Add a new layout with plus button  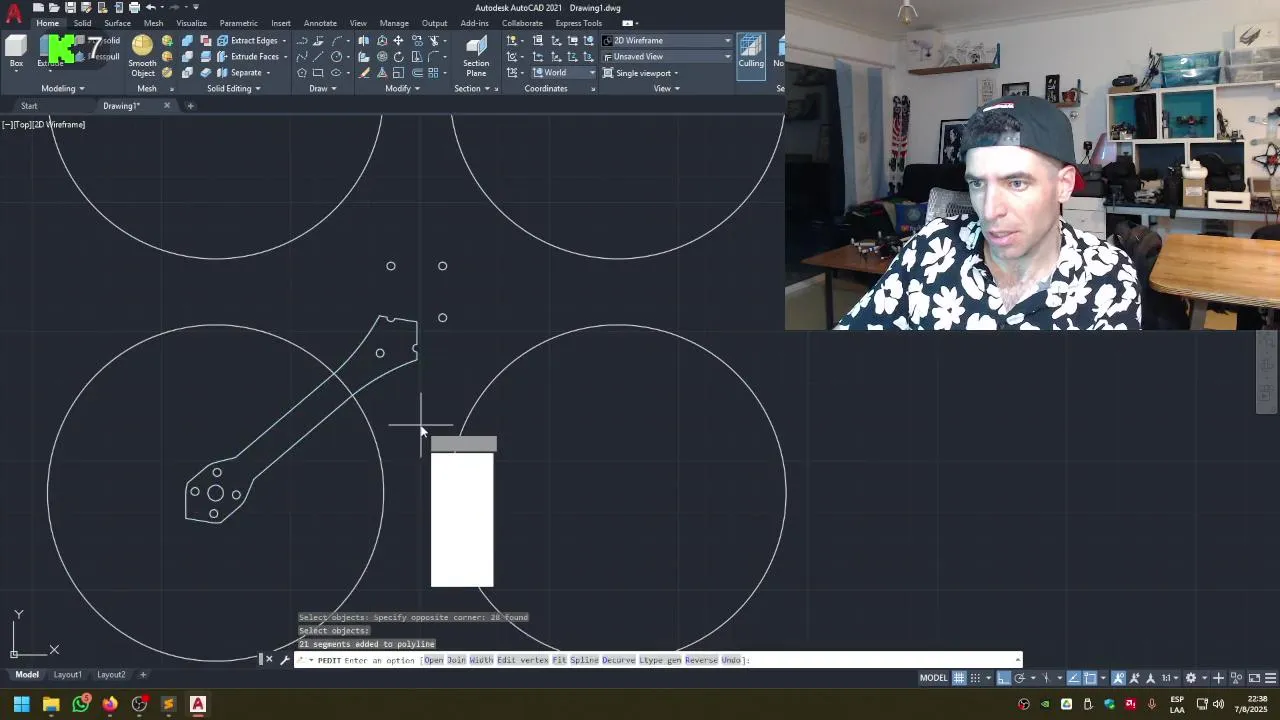coord(143,675)
